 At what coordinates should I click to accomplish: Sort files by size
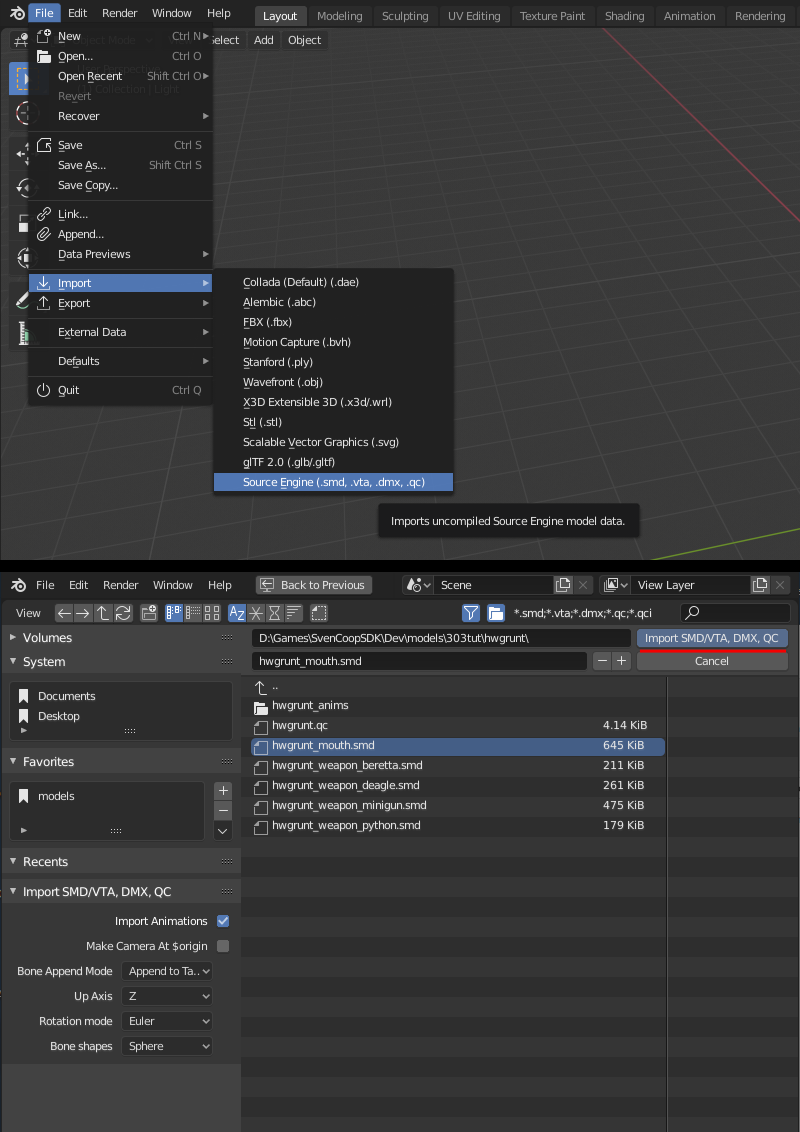[x=293, y=613]
